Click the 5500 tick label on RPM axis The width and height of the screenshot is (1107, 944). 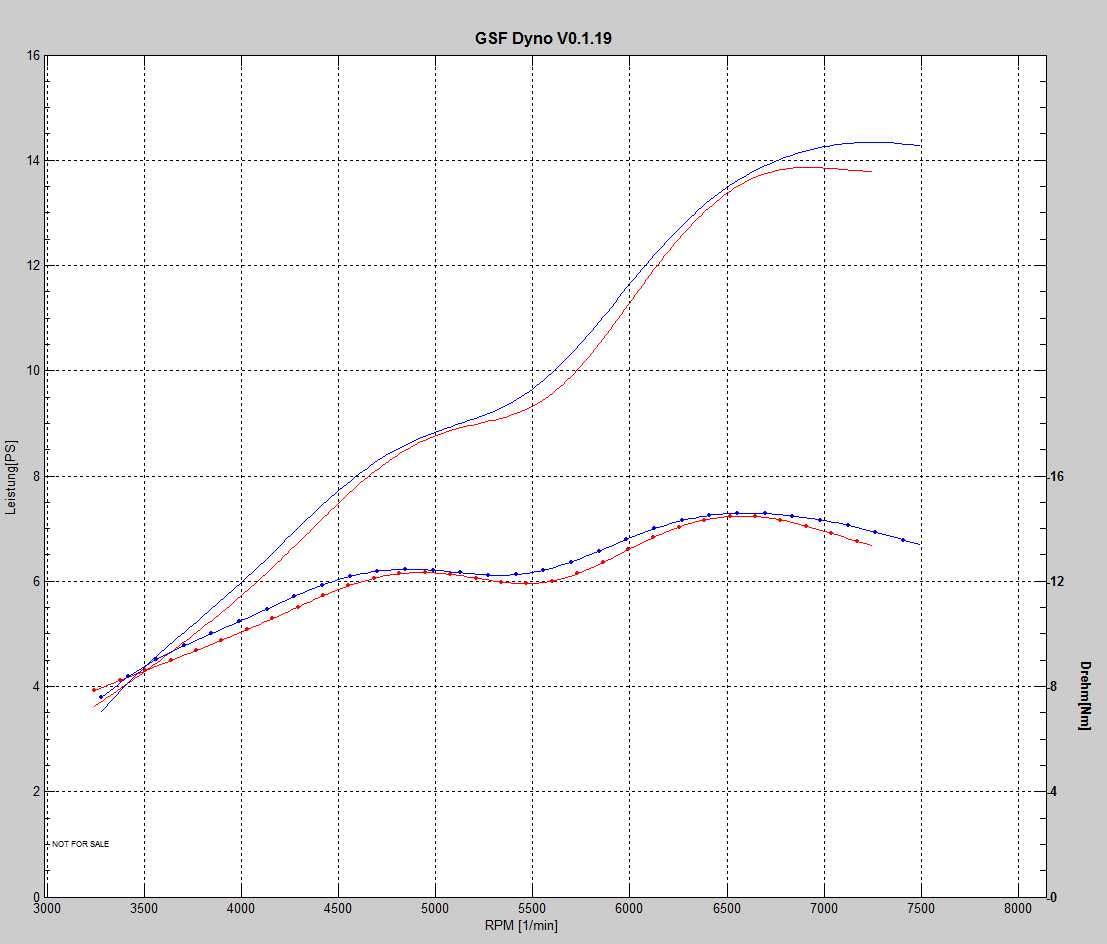532,909
